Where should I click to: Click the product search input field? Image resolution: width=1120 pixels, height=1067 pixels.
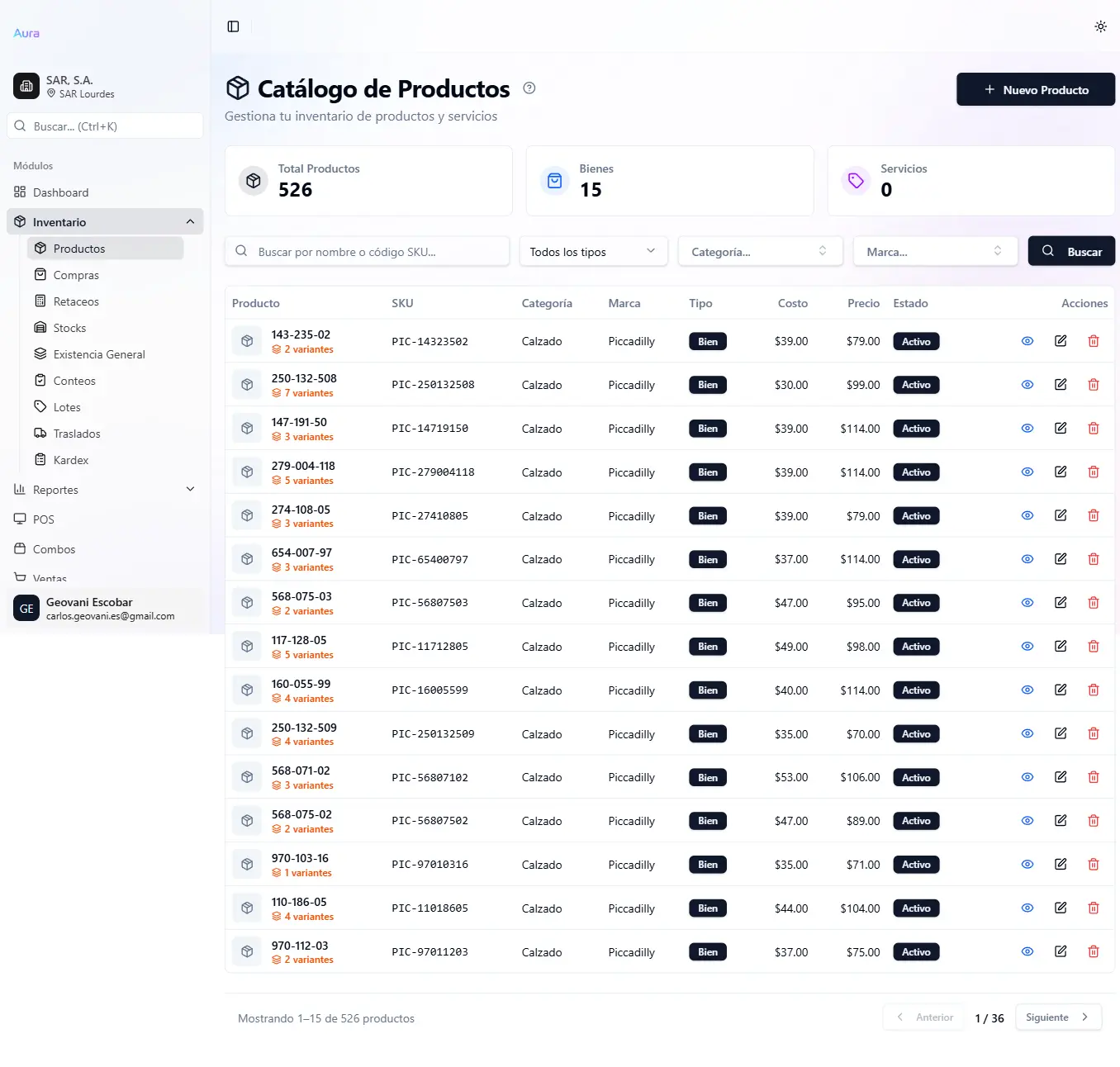pyautogui.click(x=367, y=251)
